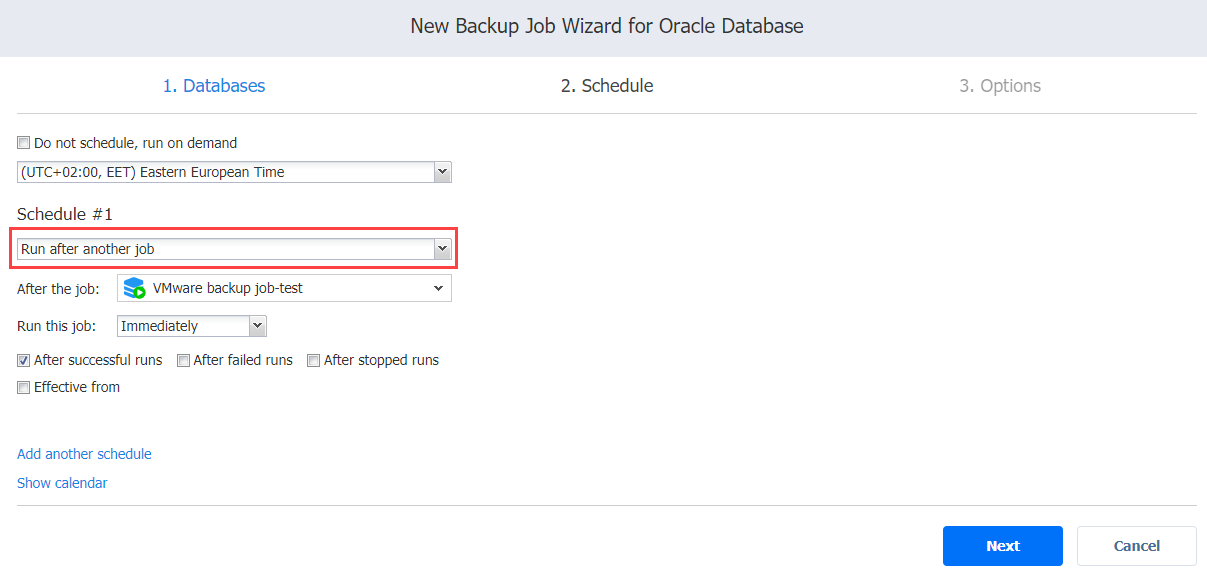Click the Cancel button
The image size is (1207, 586).
pos(1137,546)
